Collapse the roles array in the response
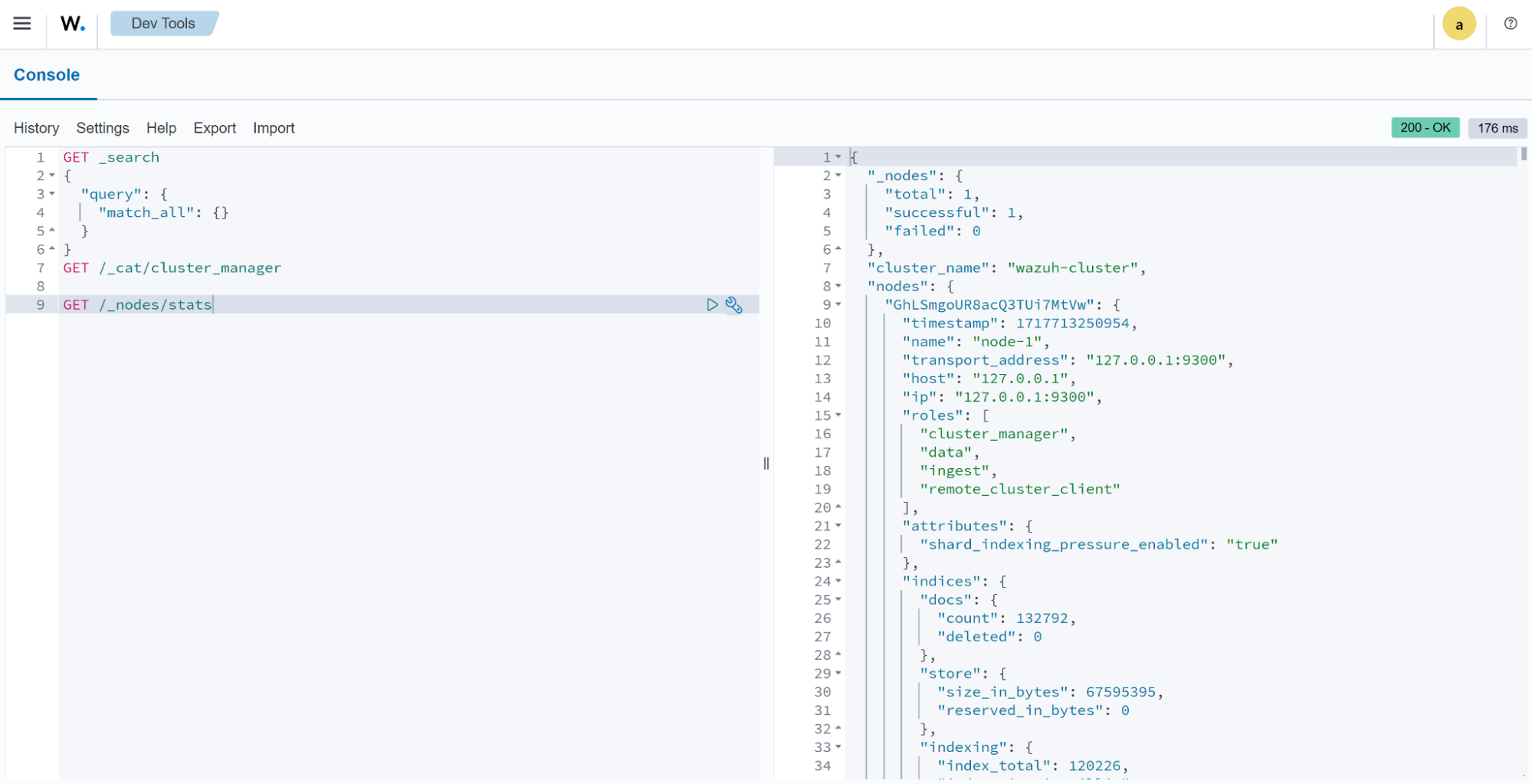The width and height of the screenshot is (1532, 784). click(x=838, y=415)
